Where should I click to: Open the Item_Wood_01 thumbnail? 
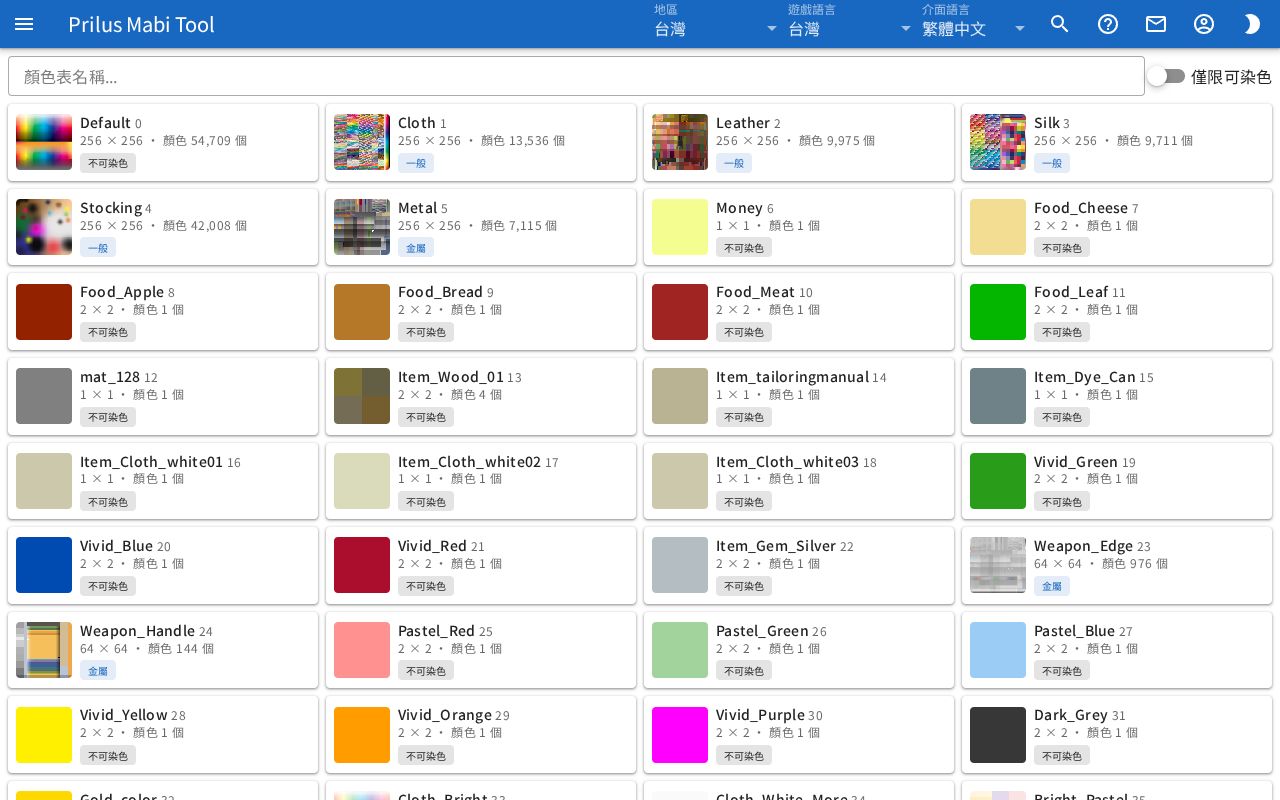point(362,396)
